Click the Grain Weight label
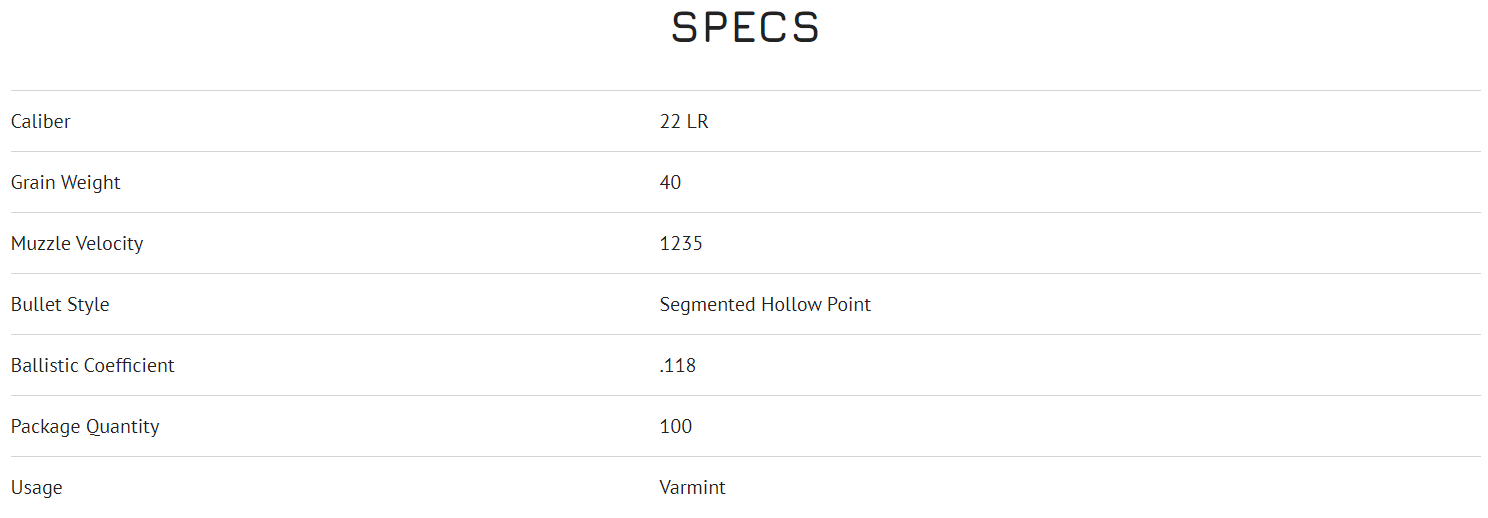1488x518 pixels. 66,183
